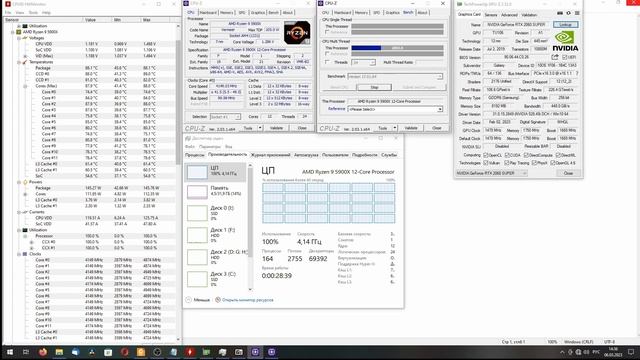
Task: Click the Task Manager title bar icon
Action: [188, 138]
